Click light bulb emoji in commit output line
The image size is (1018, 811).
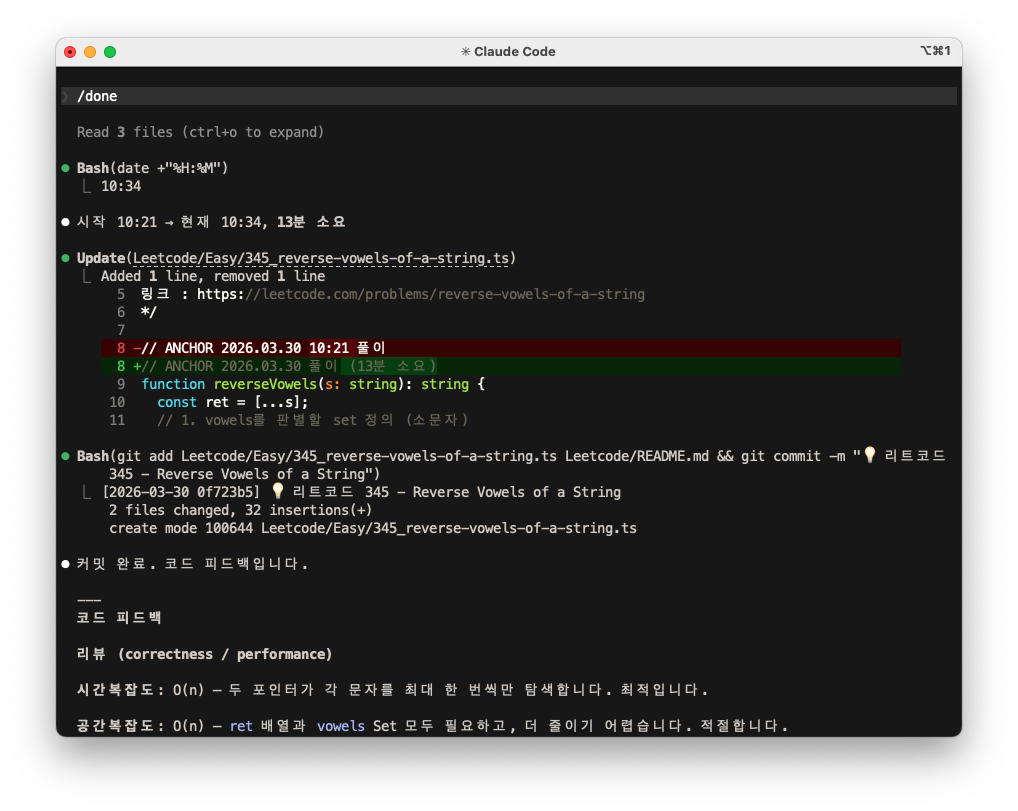[278, 492]
